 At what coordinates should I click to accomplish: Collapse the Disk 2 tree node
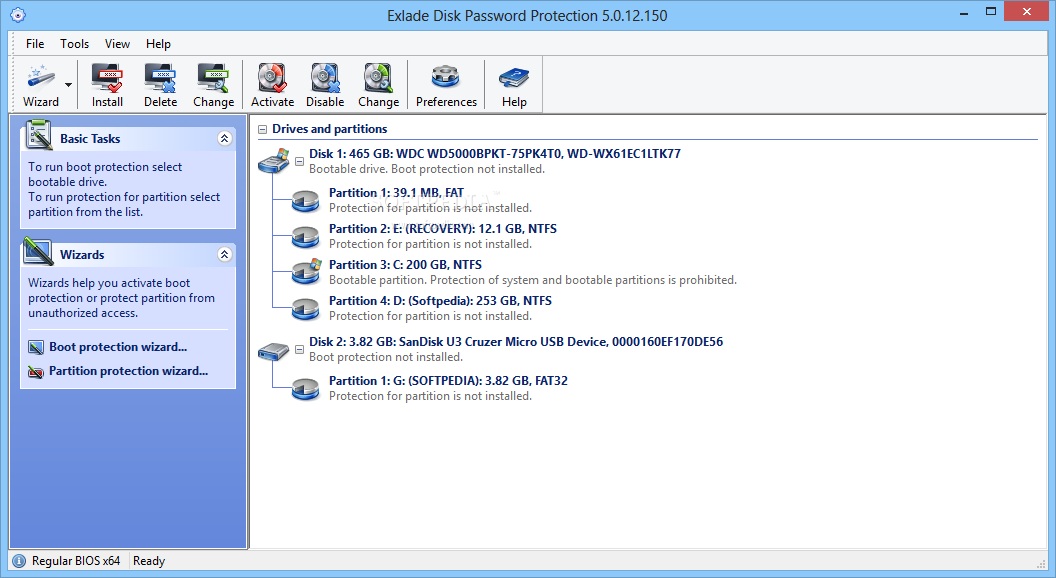point(300,350)
